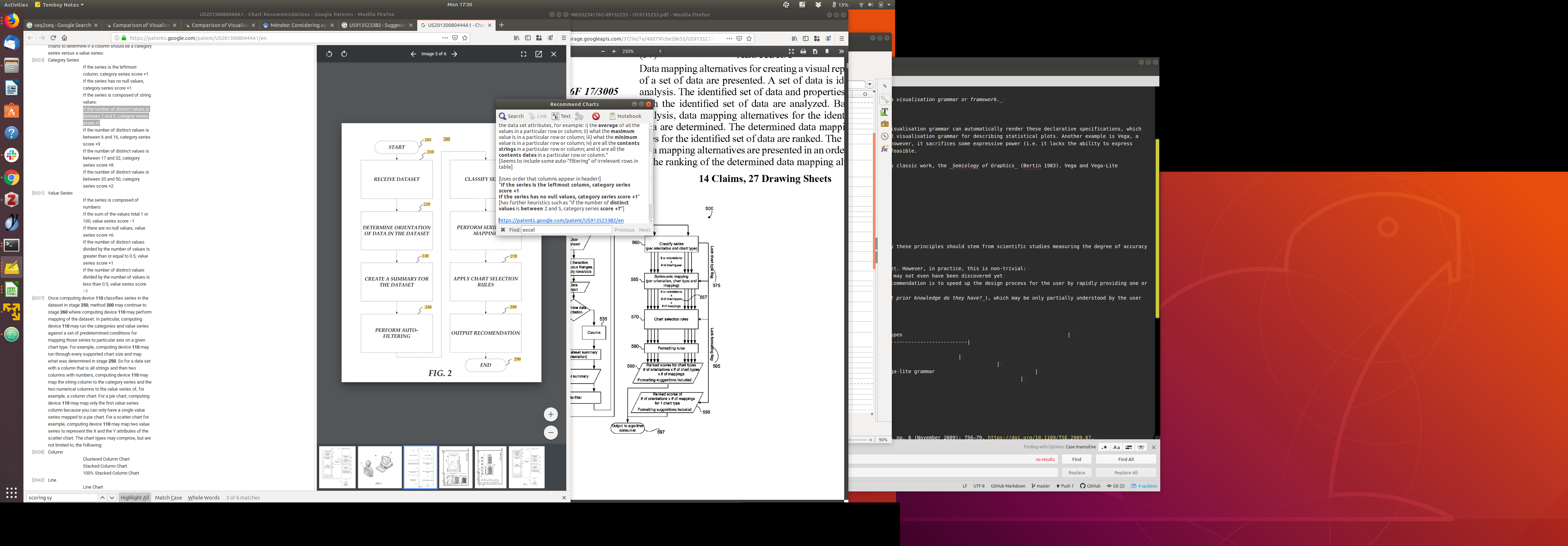Open patent image in new window icon
Screen dimensions: 1568x546
[539, 54]
